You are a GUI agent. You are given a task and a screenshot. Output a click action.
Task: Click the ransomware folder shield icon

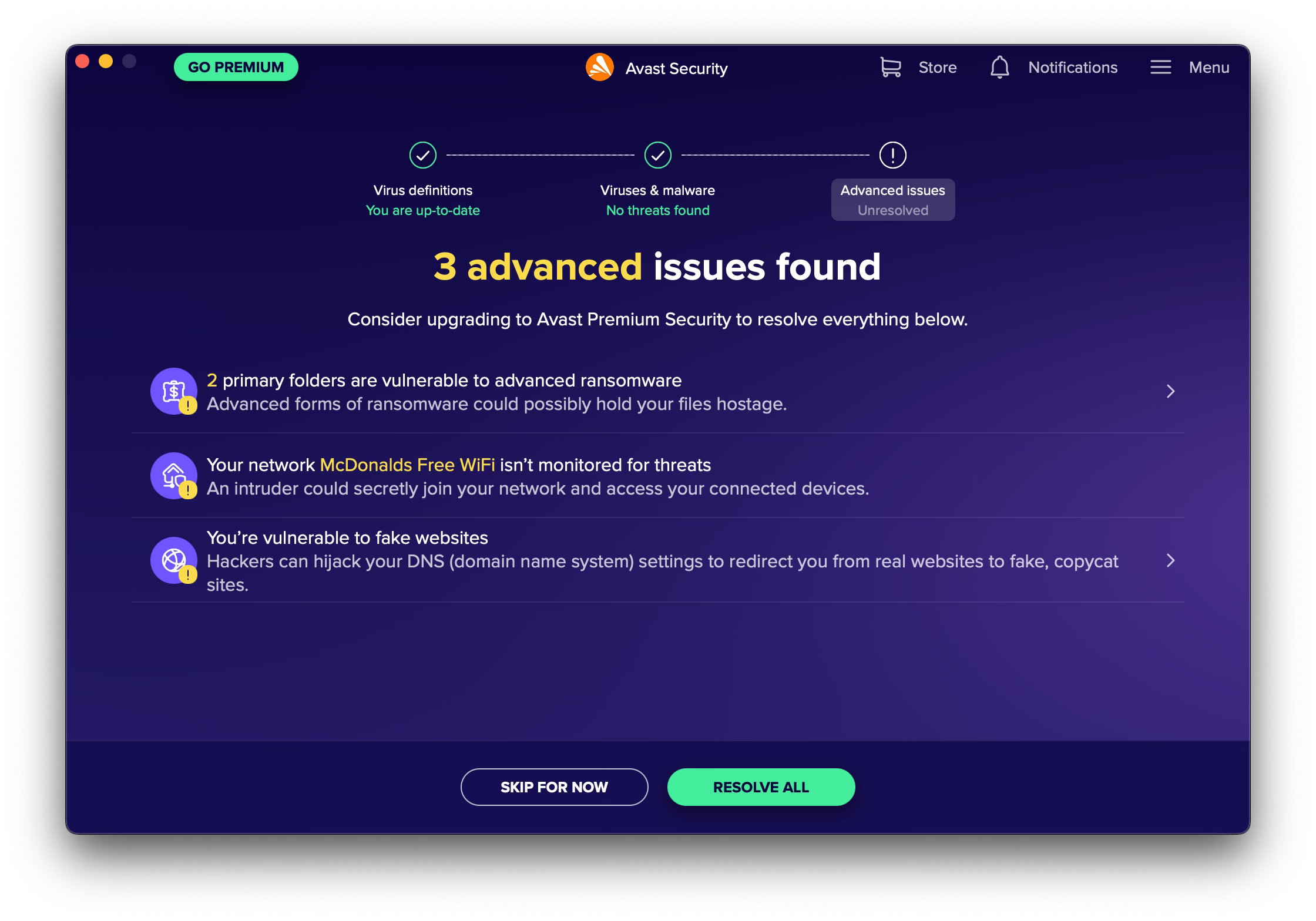[x=174, y=391]
